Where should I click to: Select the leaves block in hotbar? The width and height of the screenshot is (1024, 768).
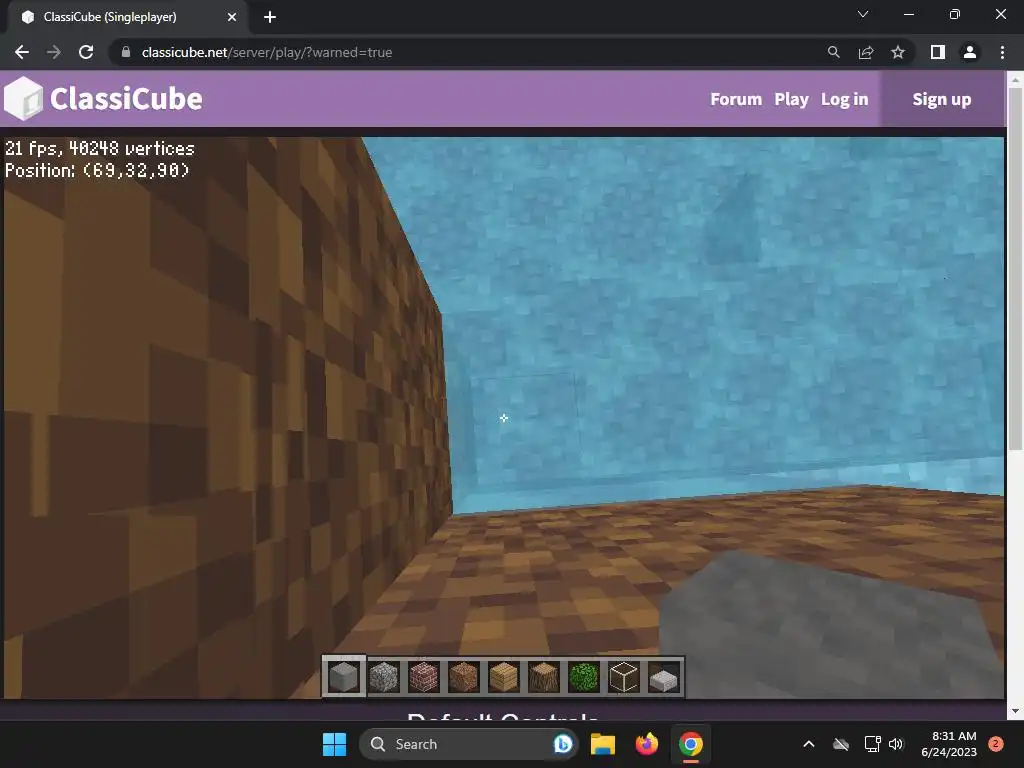click(583, 677)
